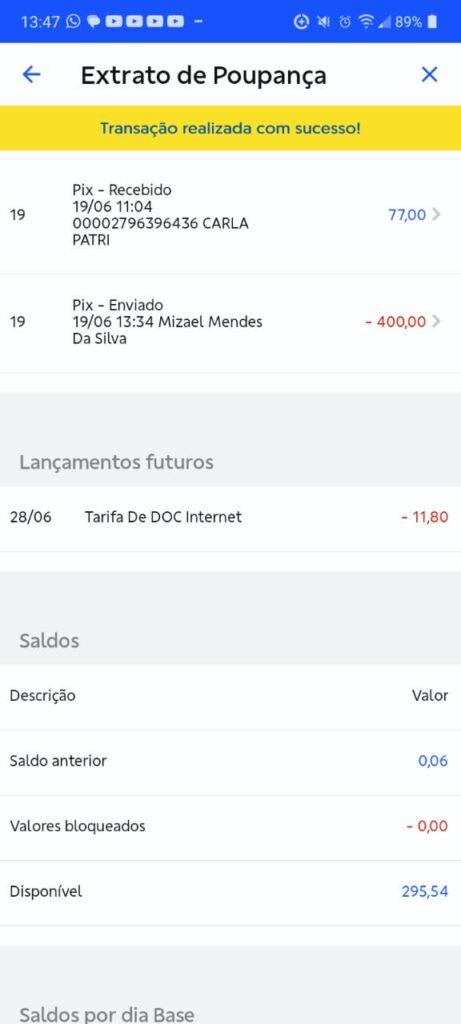Tap the first YouTube notification icon
This screenshot has height=1024, width=461.
click(x=114, y=22)
